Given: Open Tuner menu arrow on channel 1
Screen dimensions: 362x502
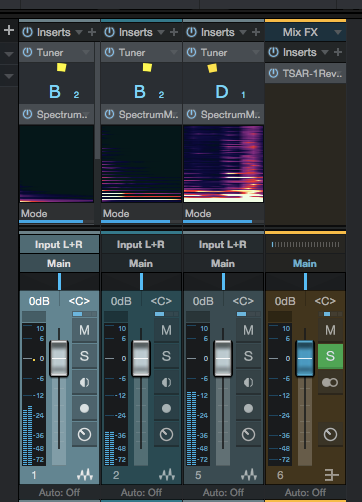Looking at the screenshot, I should coord(86,52).
